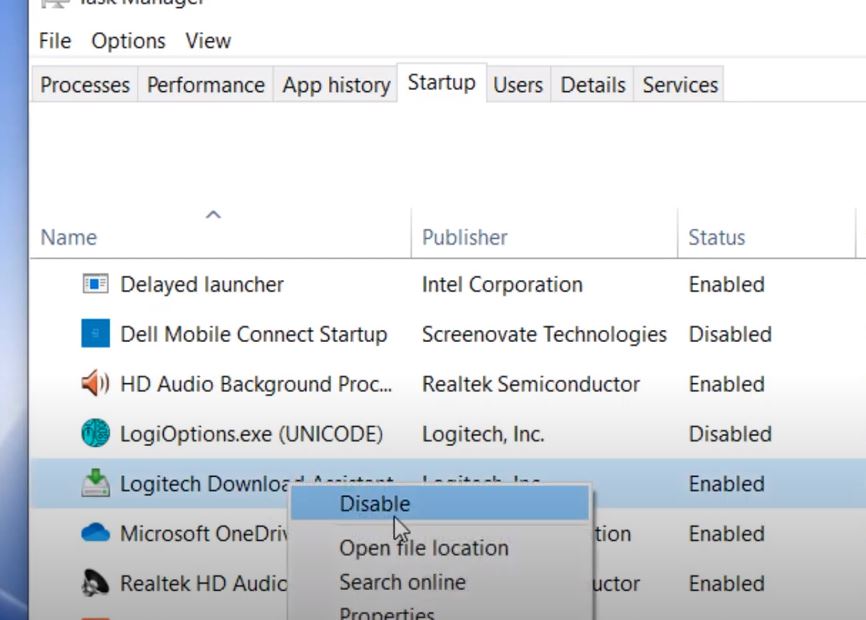Click the Intel Corporation publisher cell
This screenshot has height=620, width=866.
502,284
